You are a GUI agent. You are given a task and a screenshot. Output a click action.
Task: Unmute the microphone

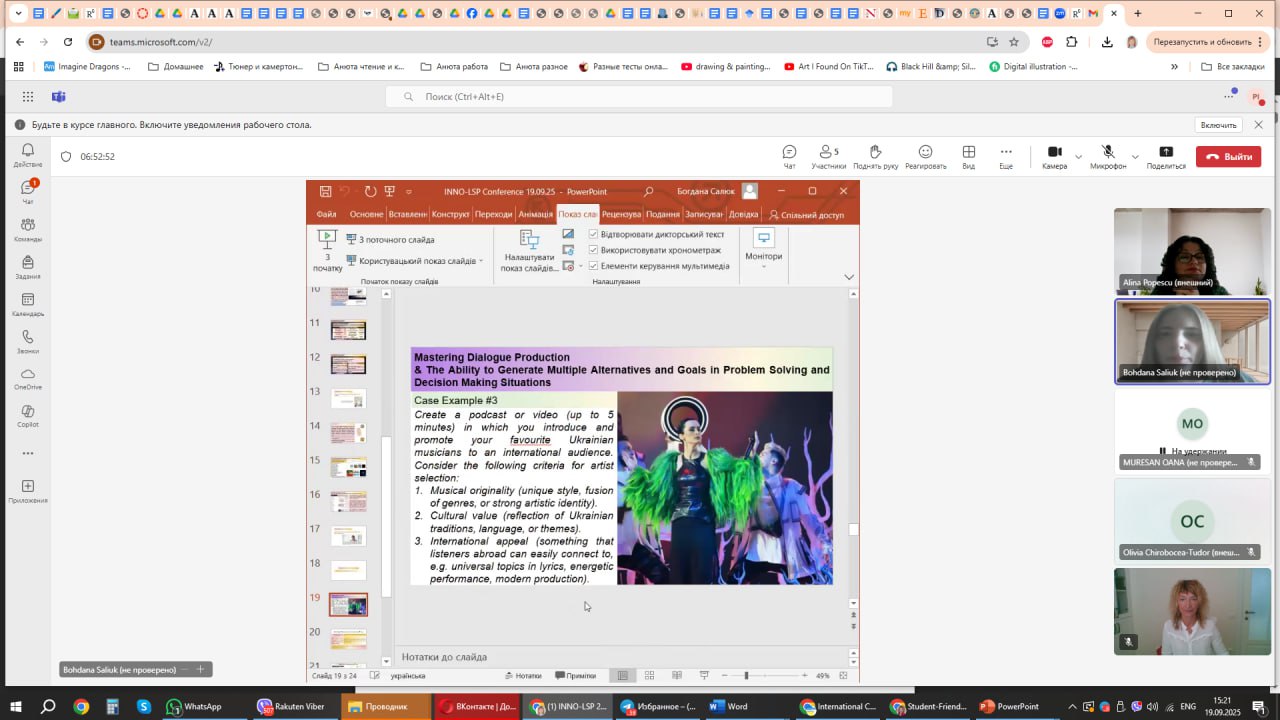[x=1108, y=156]
